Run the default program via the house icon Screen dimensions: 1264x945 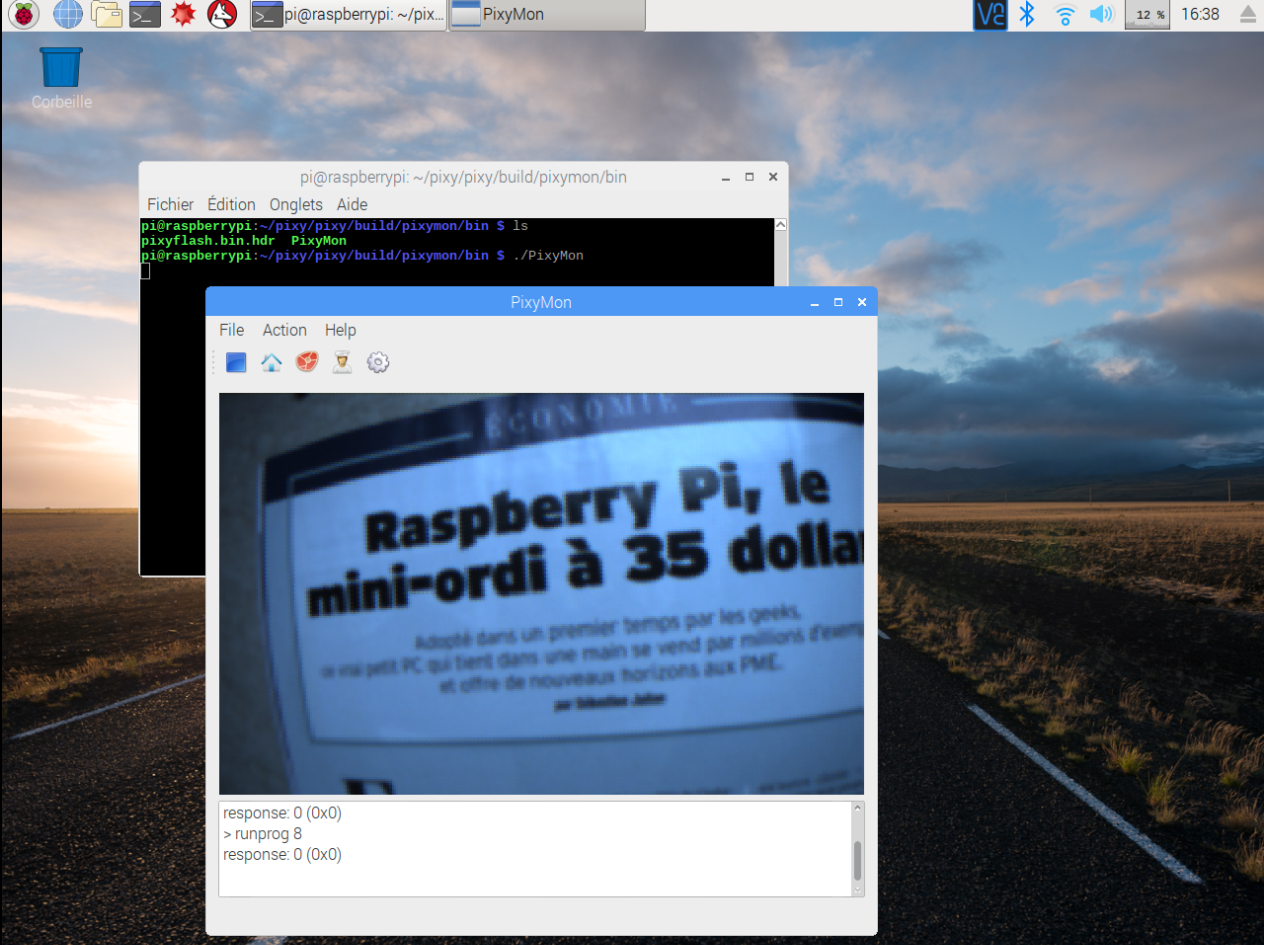(x=271, y=362)
